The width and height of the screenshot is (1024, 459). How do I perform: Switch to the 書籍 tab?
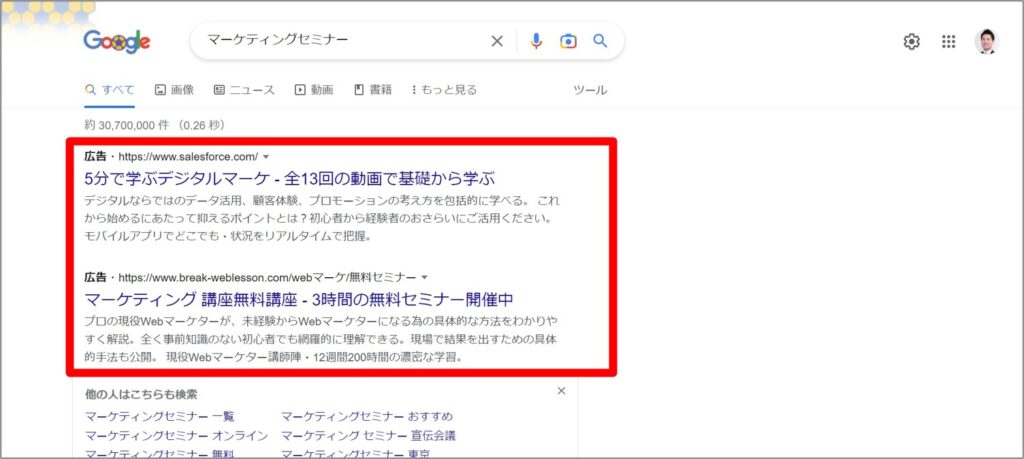pos(373,90)
